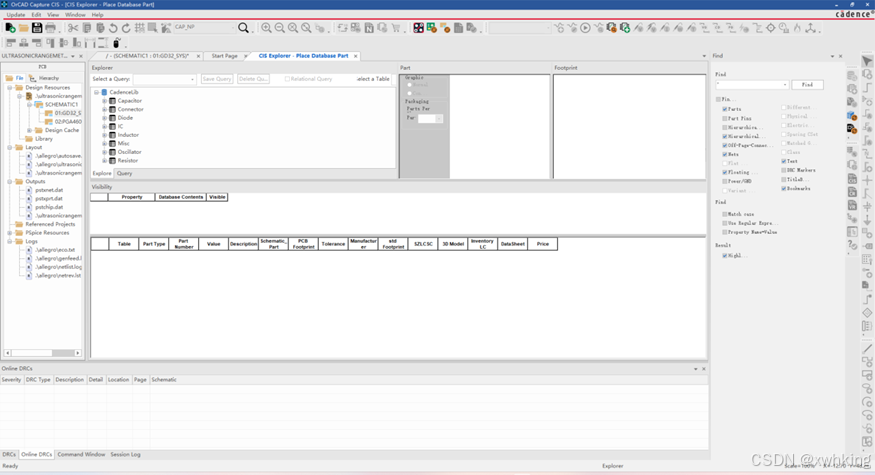Click the three-axis arrows toolbar icon
875x475 pixels.
point(811,28)
